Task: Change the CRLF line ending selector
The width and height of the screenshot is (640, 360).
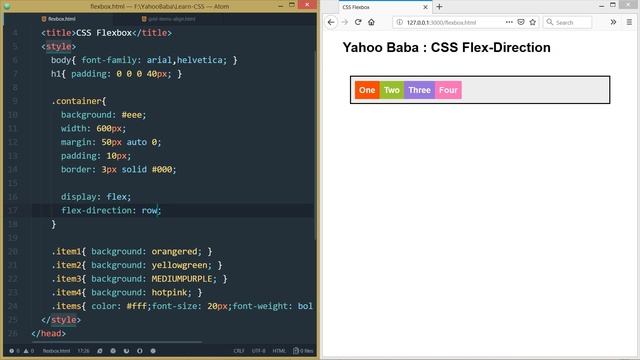Action: point(239,351)
